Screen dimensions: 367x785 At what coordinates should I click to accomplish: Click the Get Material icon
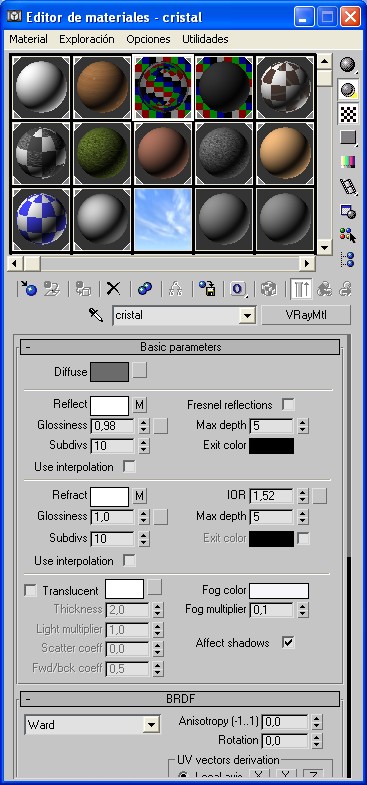click(29, 289)
